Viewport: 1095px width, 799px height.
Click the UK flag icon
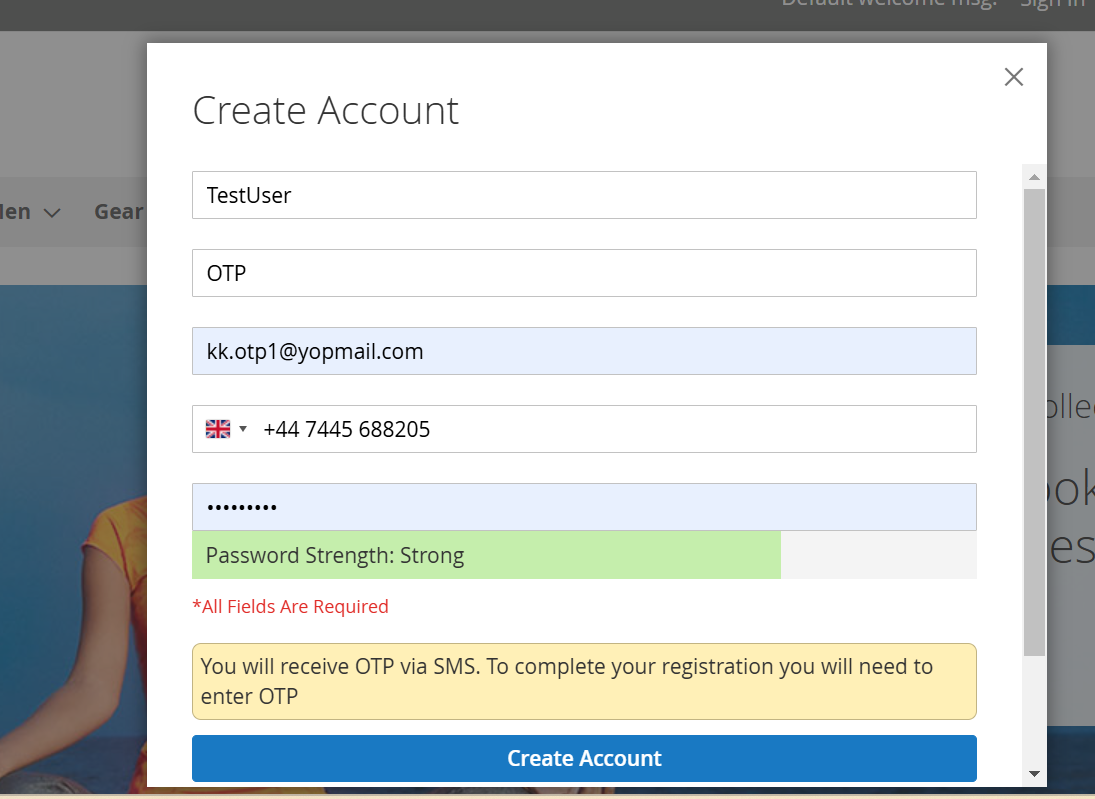217,429
